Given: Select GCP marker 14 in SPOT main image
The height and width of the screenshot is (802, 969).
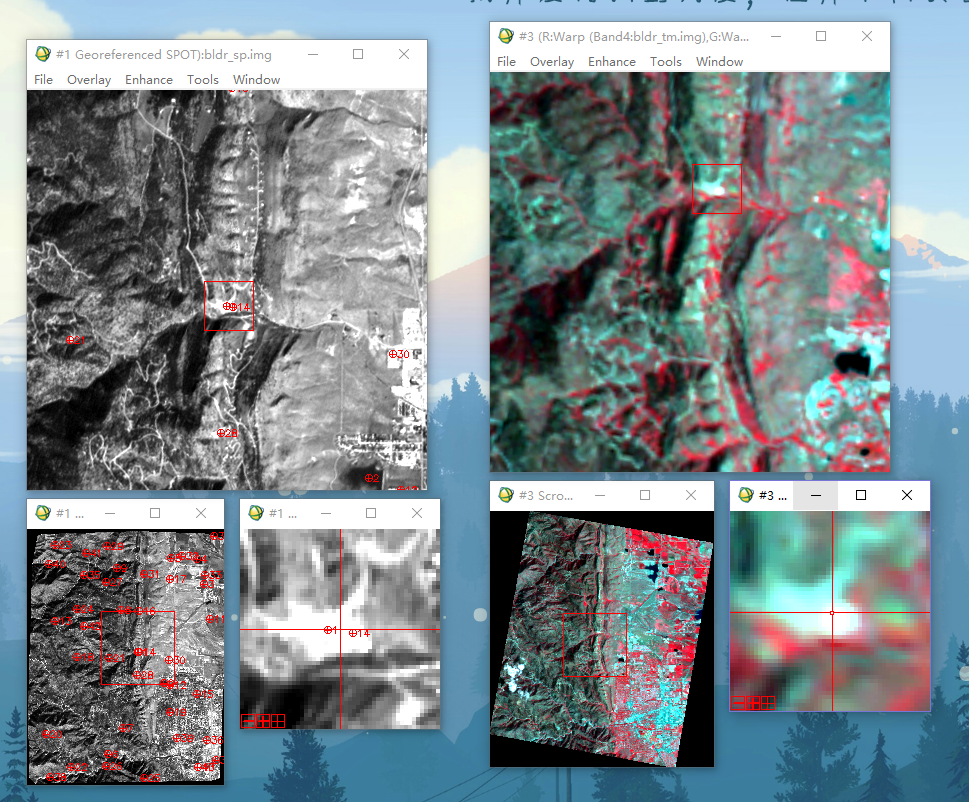Looking at the screenshot, I should [x=240, y=307].
